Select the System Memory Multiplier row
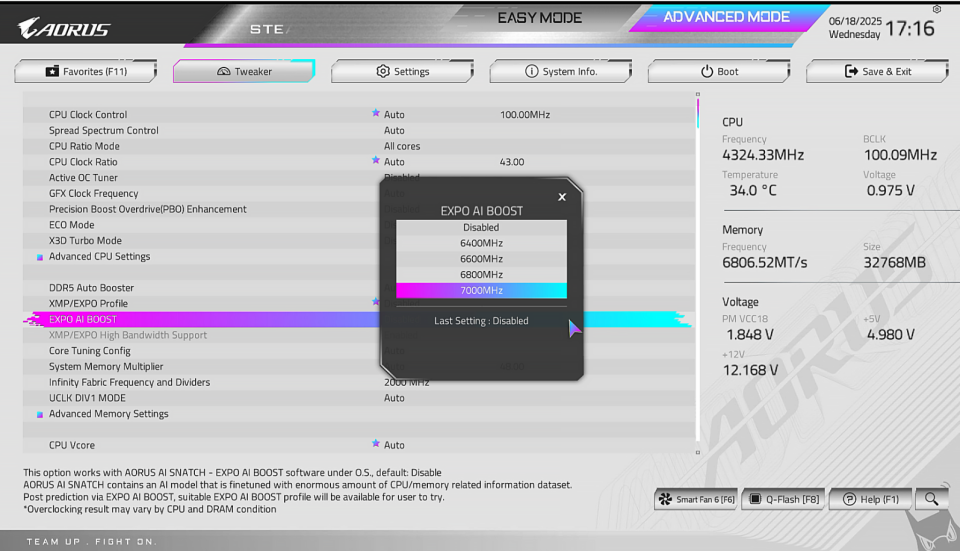This screenshot has width=960, height=551. point(359,367)
